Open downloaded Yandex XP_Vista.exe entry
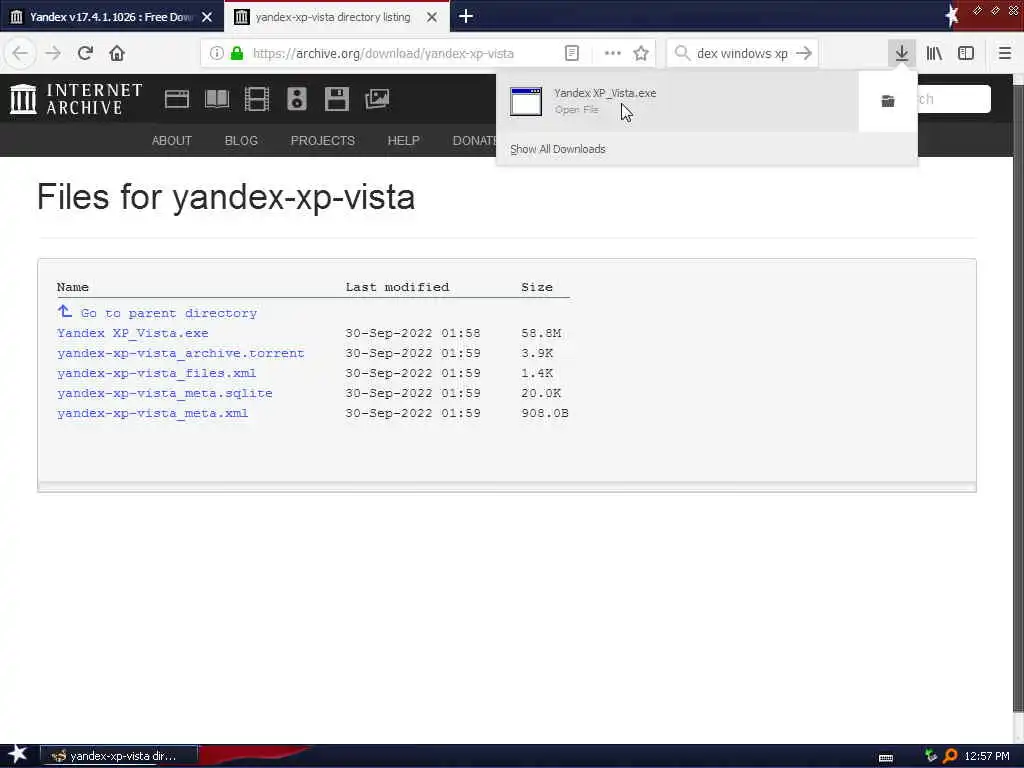The width and height of the screenshot is (1024, 768). (x=677, y=101)
